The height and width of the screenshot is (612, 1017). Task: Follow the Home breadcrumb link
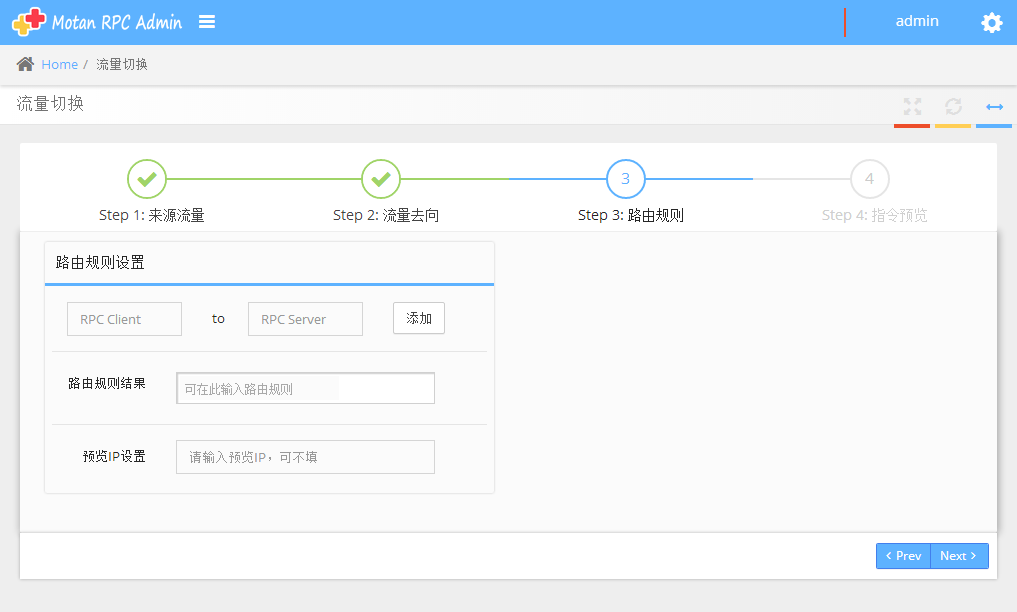click(59, 64)
